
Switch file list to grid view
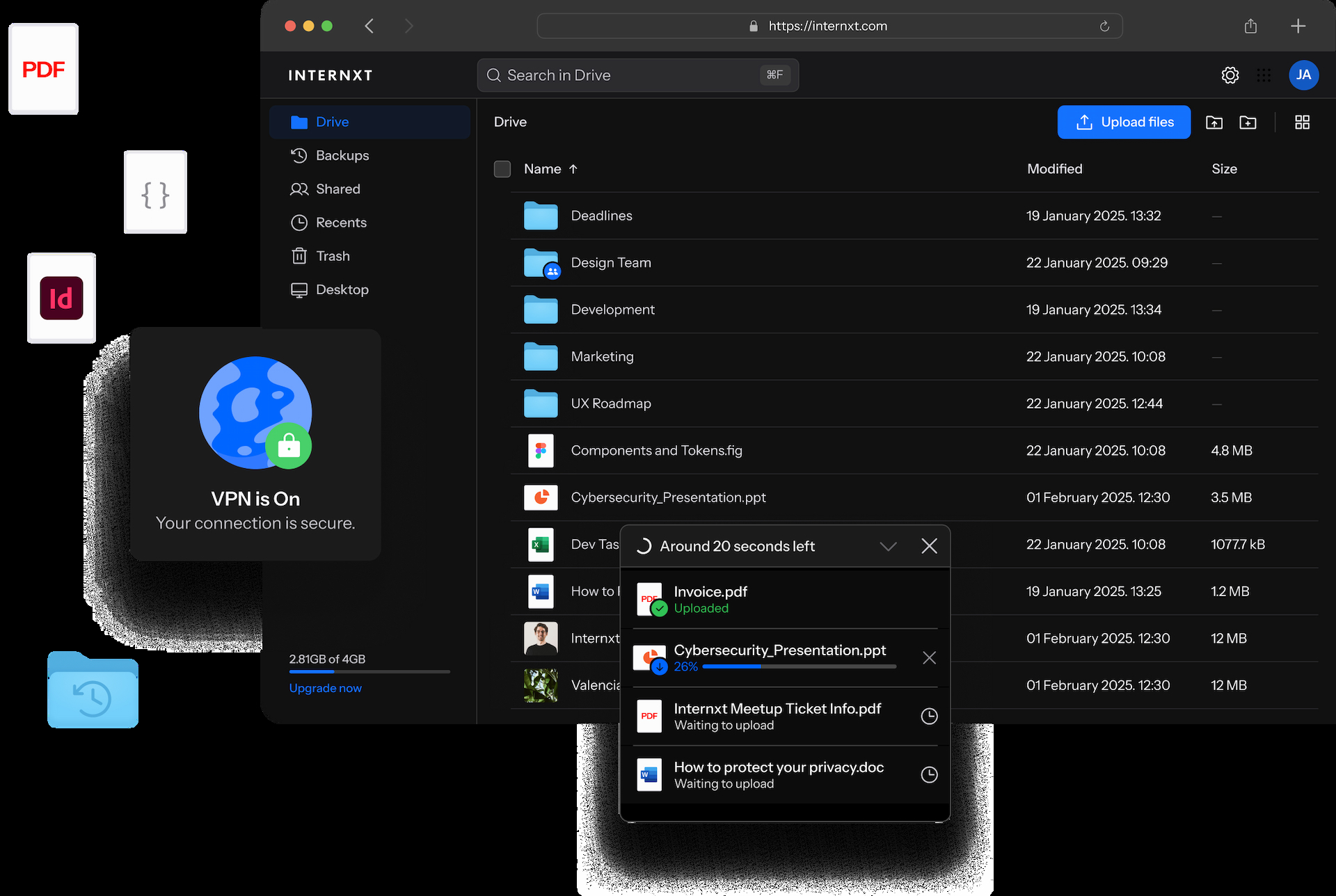pos(1303,122)
